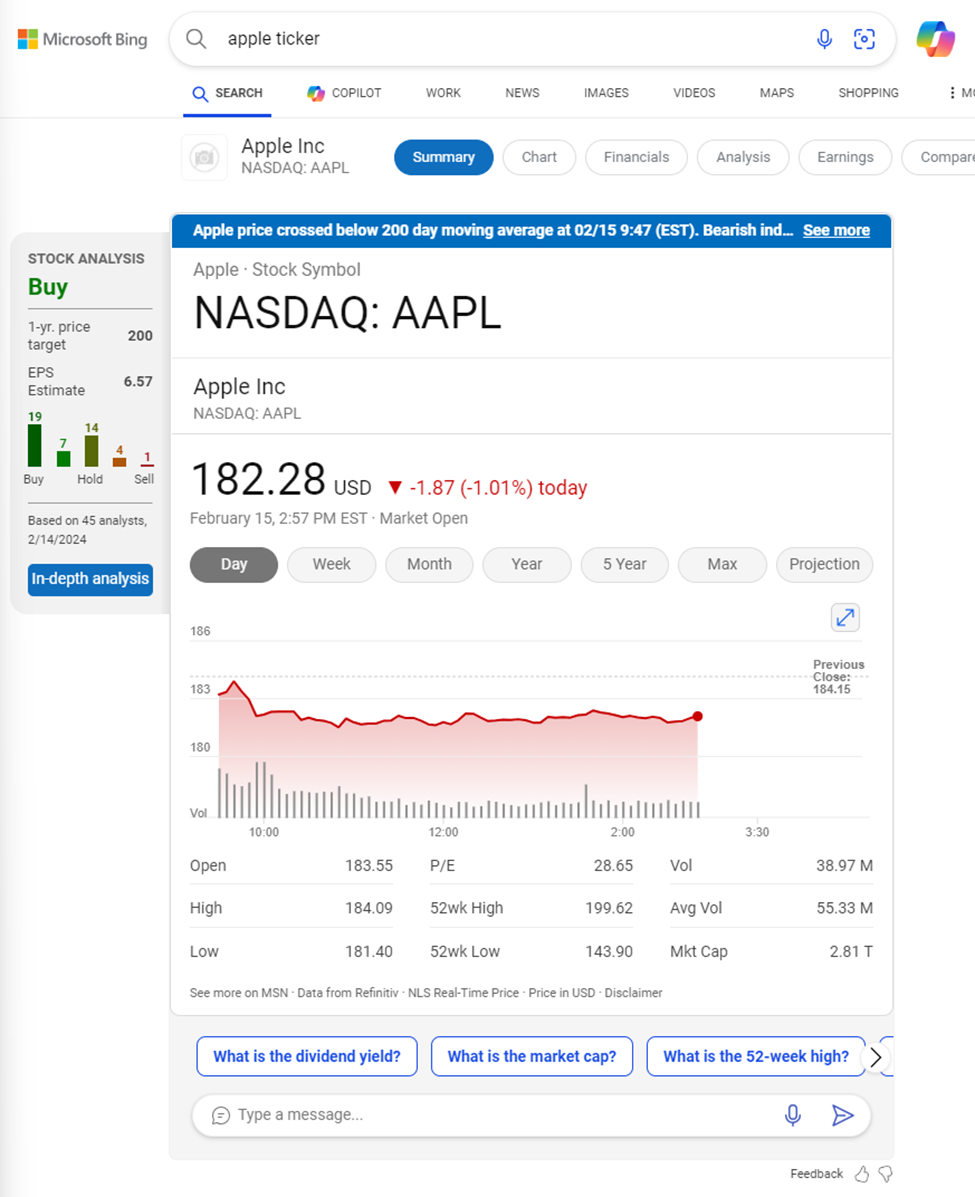The height and width of the screenshot is (1197, 975).
Task: Click the Buy rating heading
Action: [x=48, y=287]
